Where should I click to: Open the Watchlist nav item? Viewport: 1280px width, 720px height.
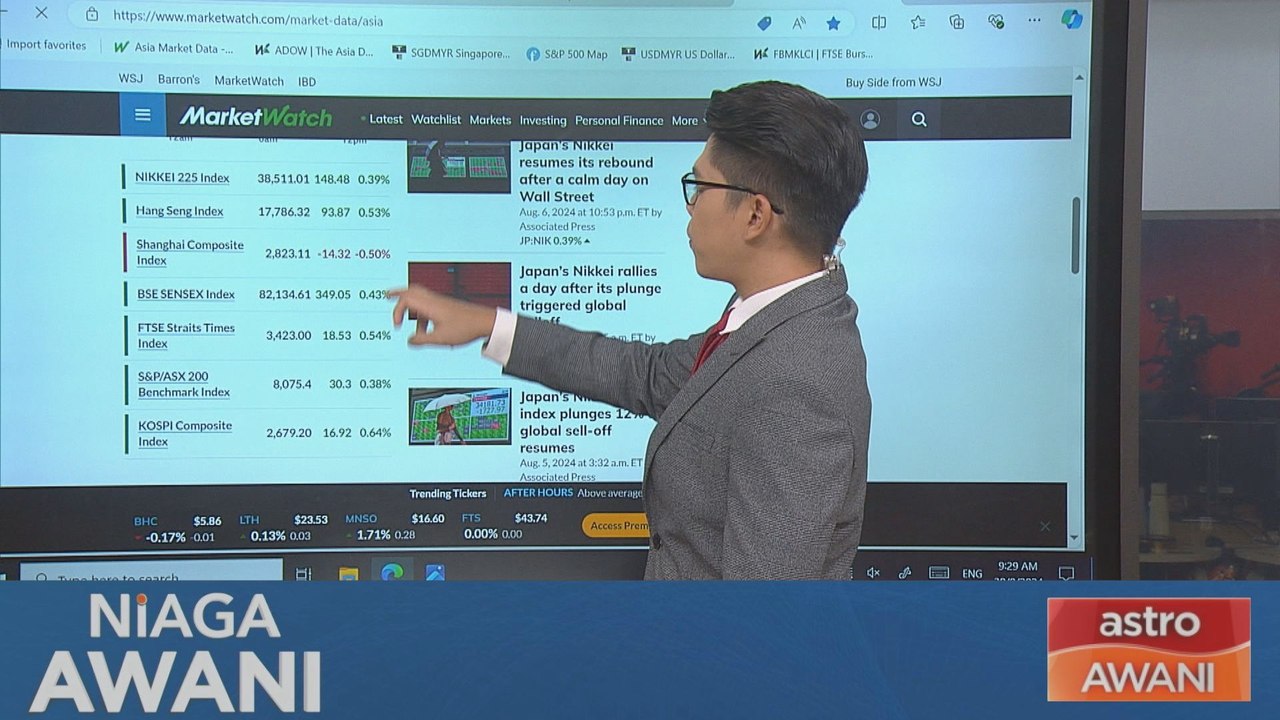[x=436, y=119]
